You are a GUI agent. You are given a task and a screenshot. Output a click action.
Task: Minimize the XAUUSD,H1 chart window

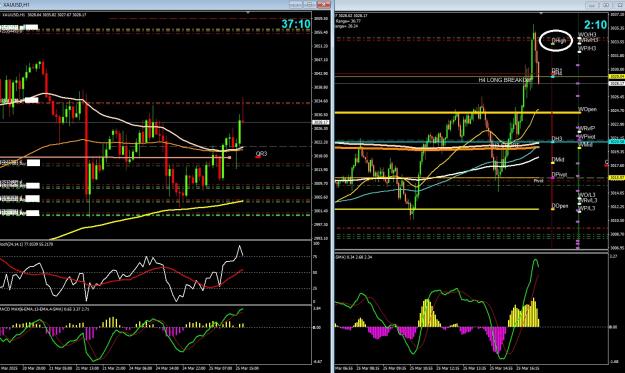(295, 4)
